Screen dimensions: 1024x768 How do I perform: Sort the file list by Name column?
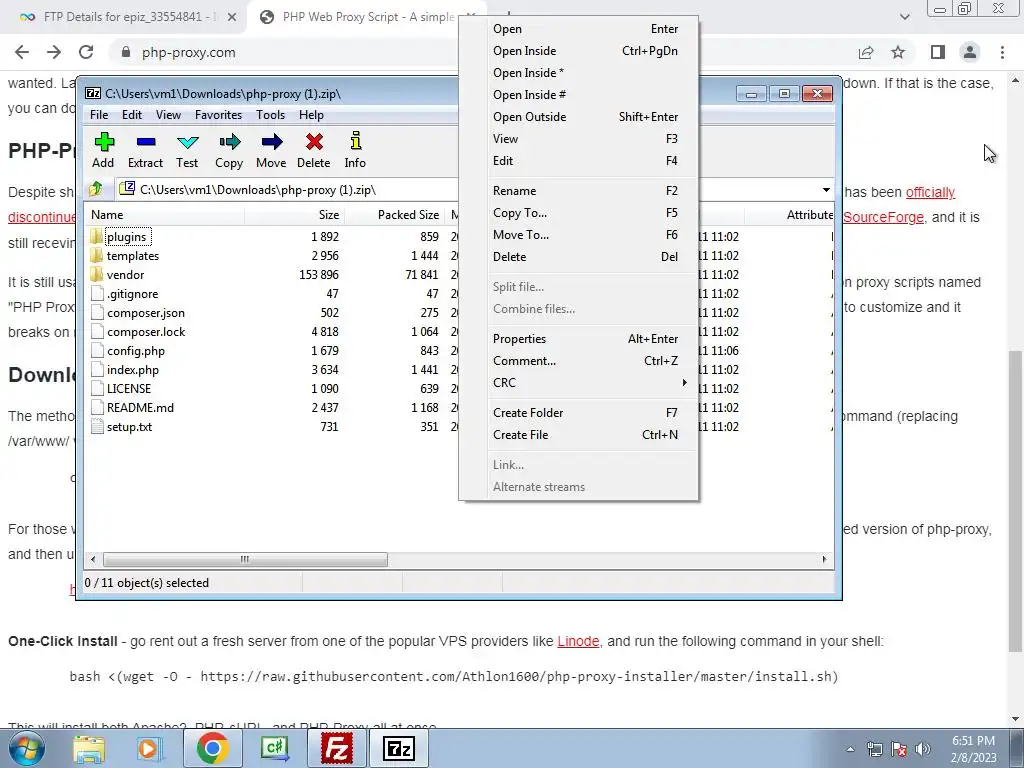click(x=165, y=215)
